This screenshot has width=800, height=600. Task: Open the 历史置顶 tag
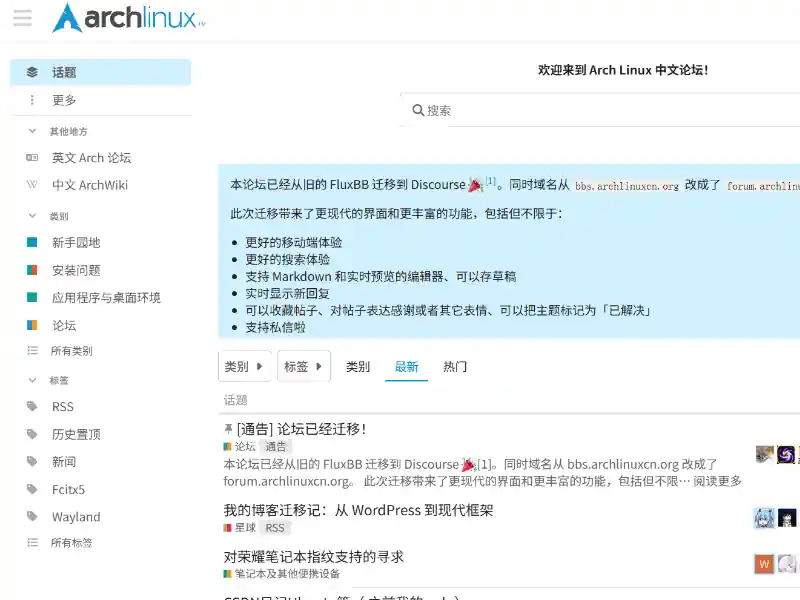tap(76, 434)
